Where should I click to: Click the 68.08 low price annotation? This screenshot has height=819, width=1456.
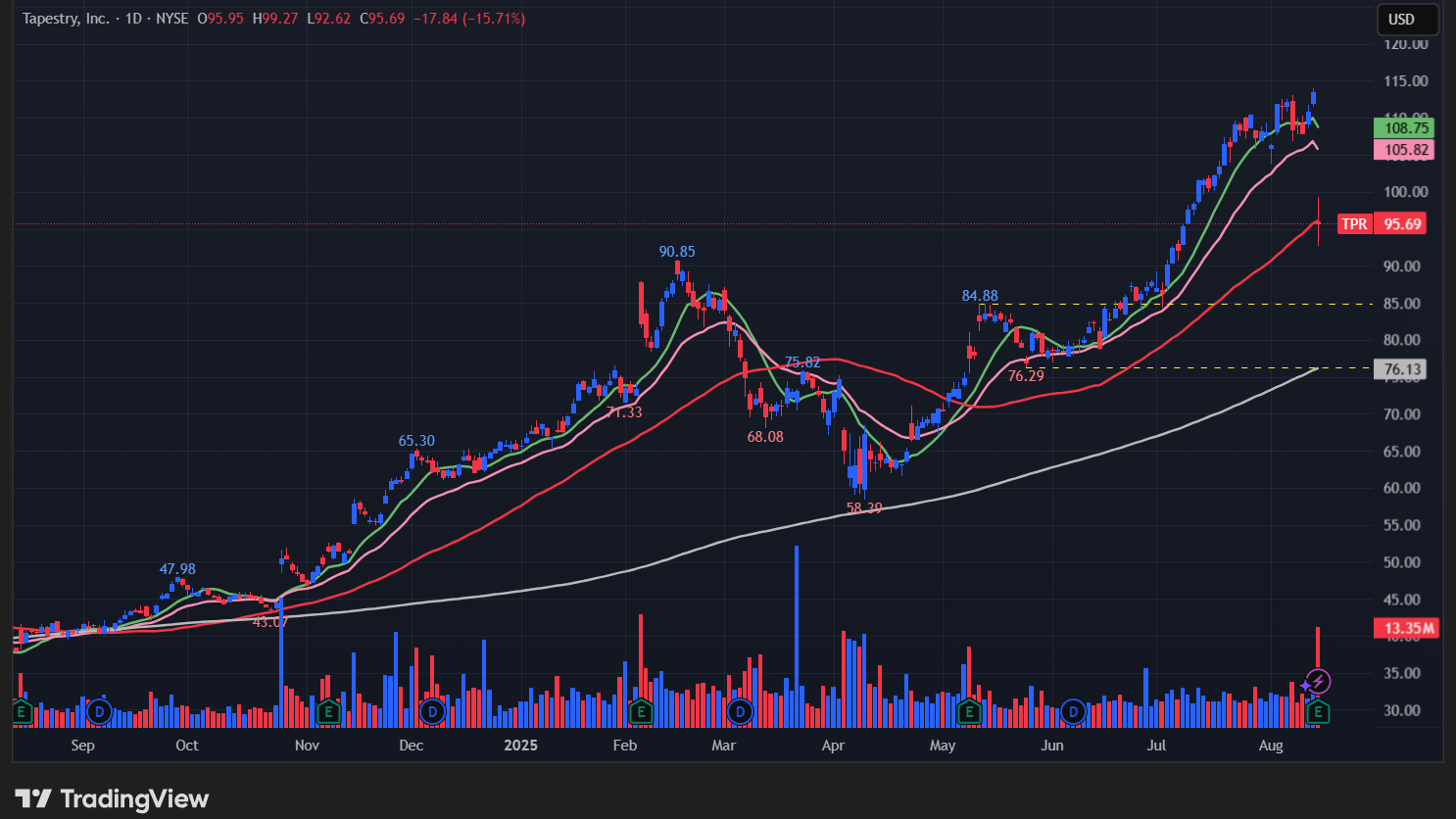click(765, 437)
